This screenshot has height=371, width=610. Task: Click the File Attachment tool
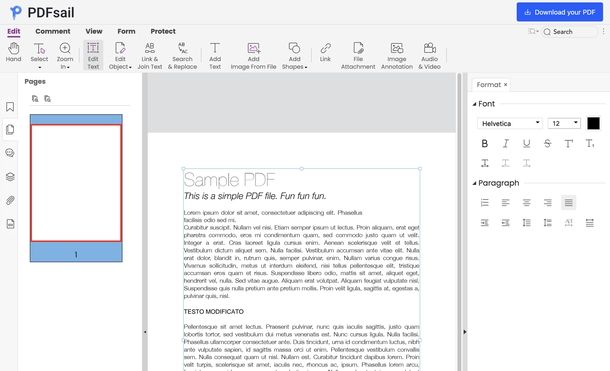point(358,56)
